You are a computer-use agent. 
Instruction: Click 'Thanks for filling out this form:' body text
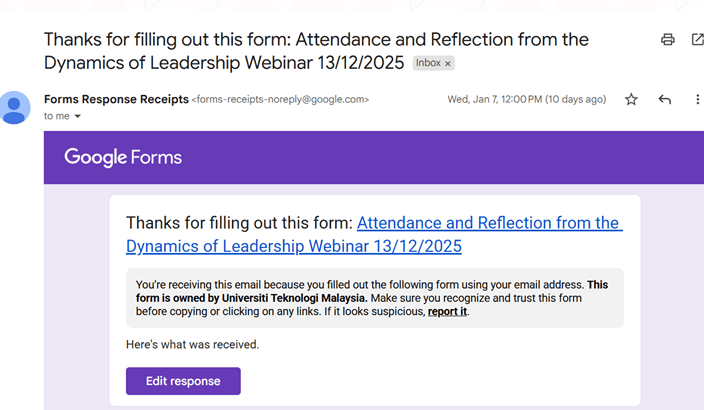coord(239,223)
